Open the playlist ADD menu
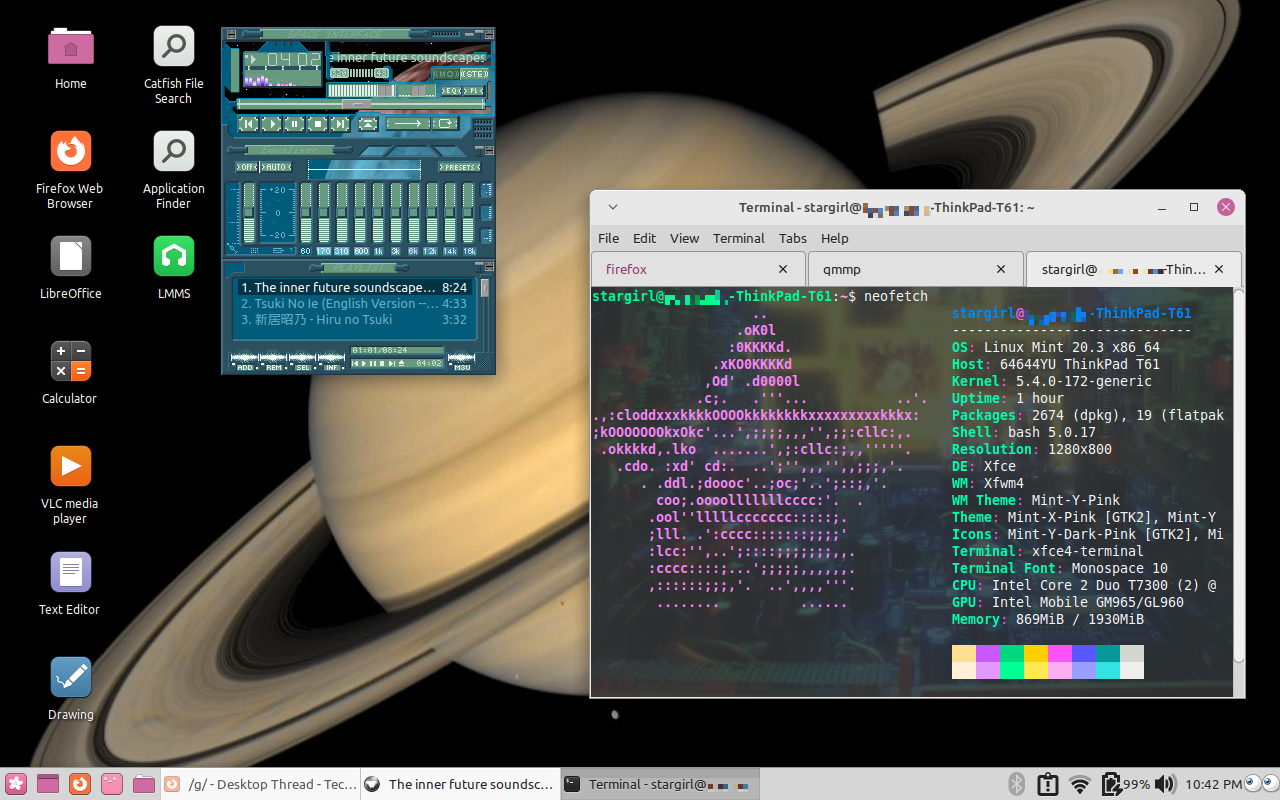Screen dimensions: 1280x800 click(x=244, y=364)
